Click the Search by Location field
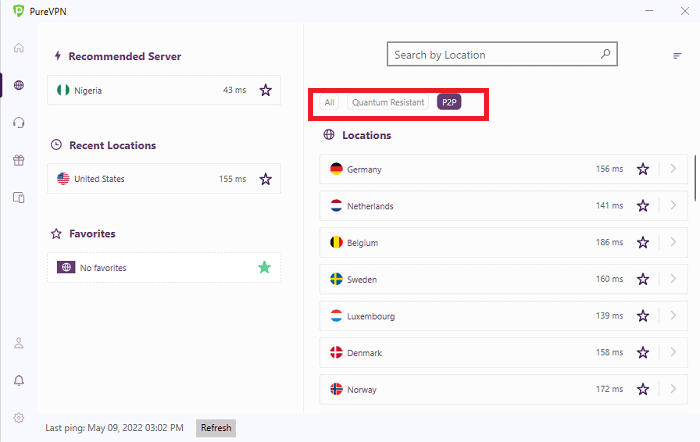This screenshot has height=442, width=700. coord(502,54)
